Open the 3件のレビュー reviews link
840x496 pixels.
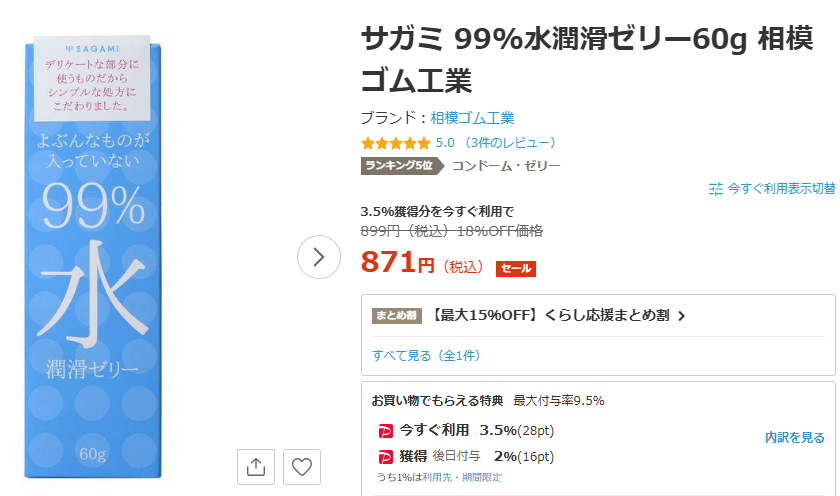pos(509,143)
